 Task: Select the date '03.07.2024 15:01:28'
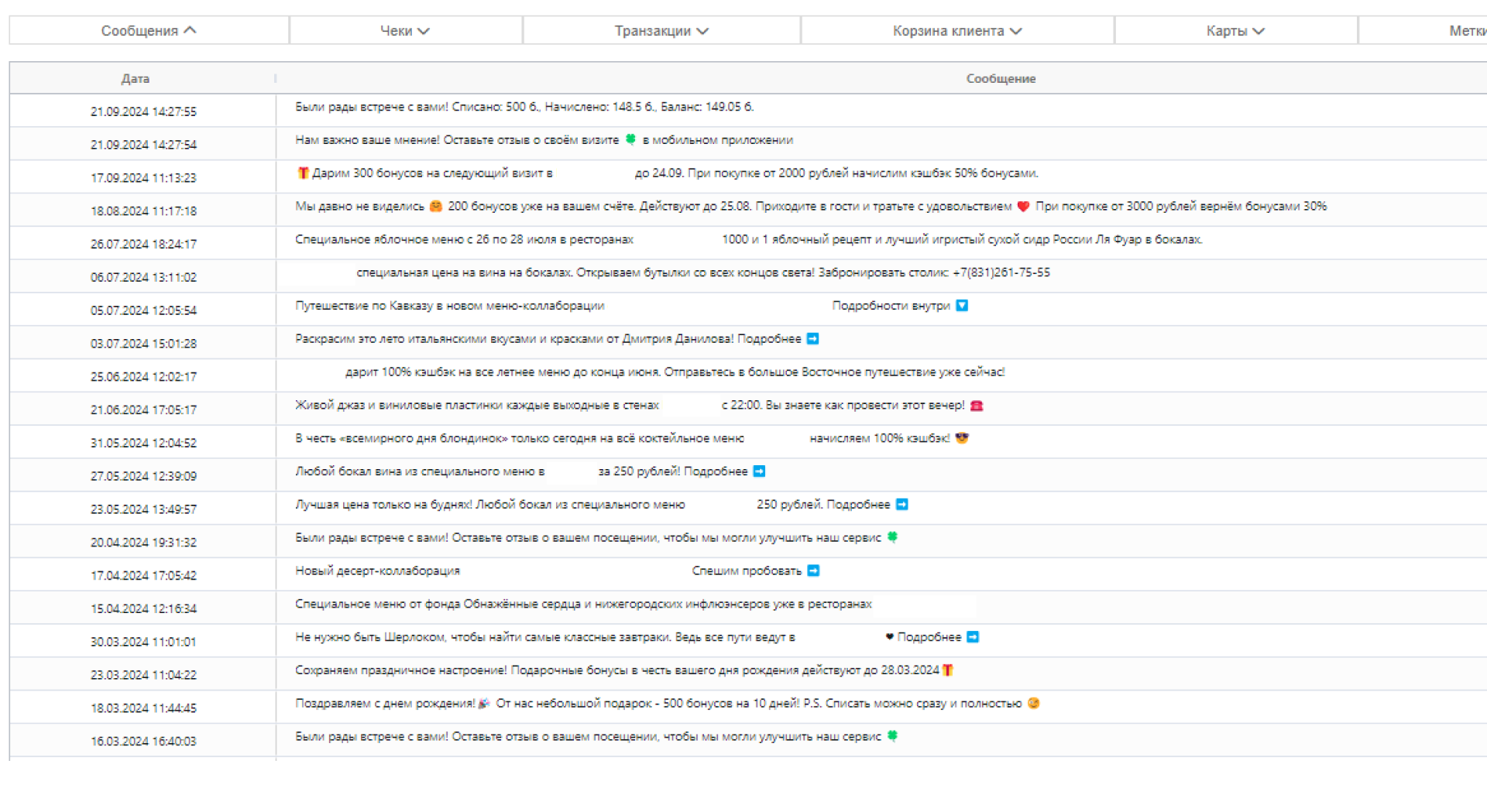click(143, 344)
